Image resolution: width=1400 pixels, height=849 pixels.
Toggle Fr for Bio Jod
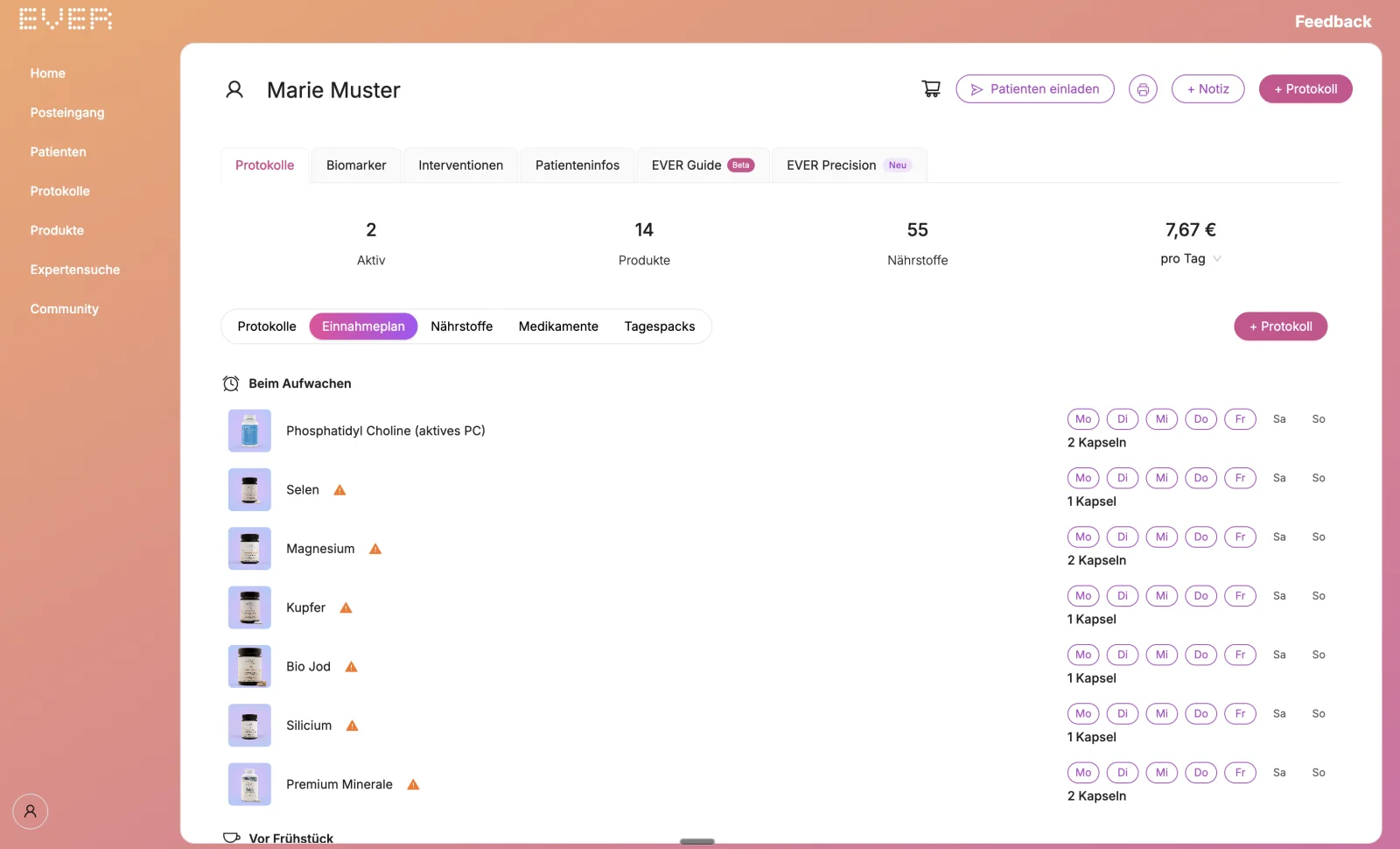[1240, 655]
